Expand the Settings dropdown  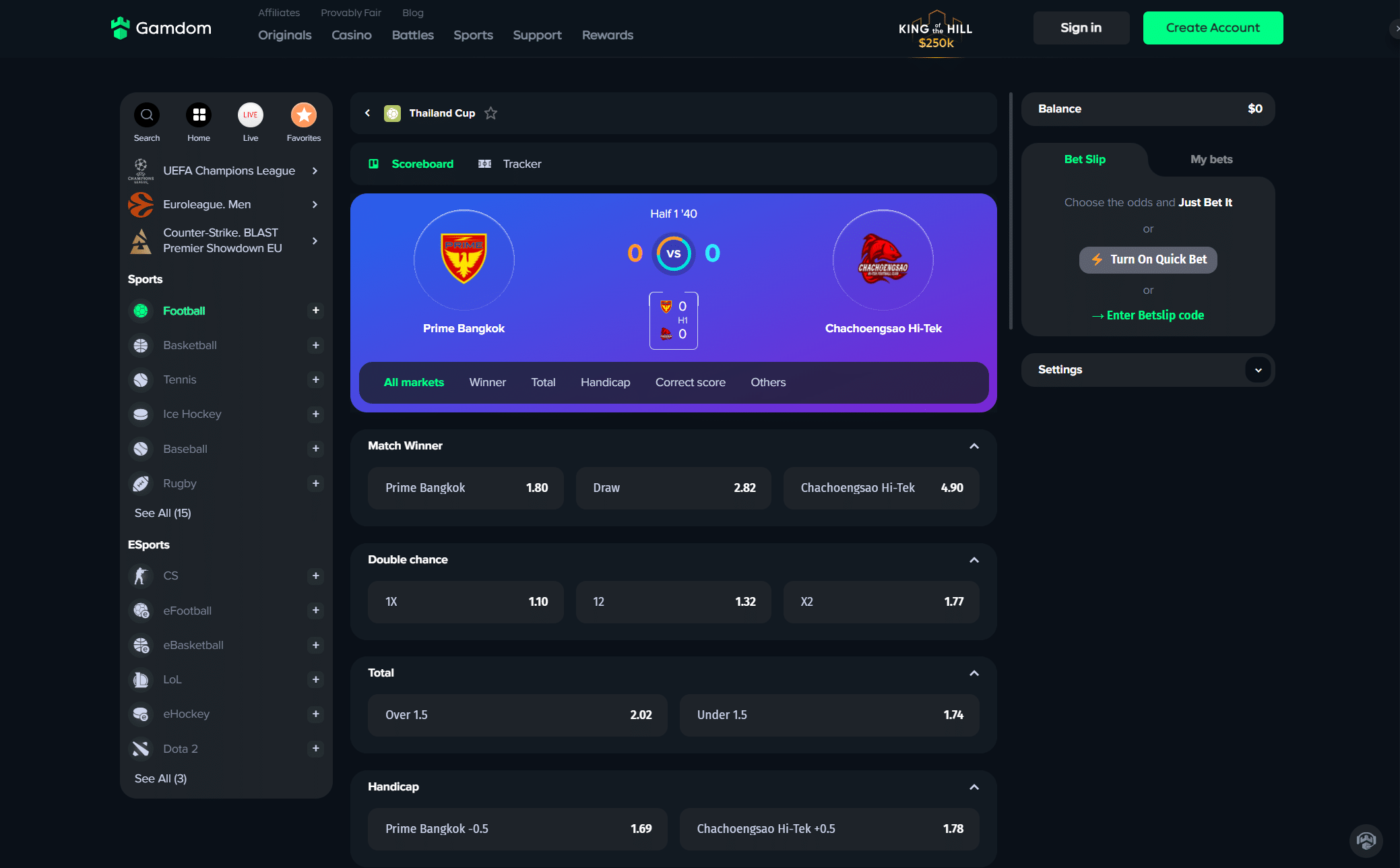coord(1258,370)
